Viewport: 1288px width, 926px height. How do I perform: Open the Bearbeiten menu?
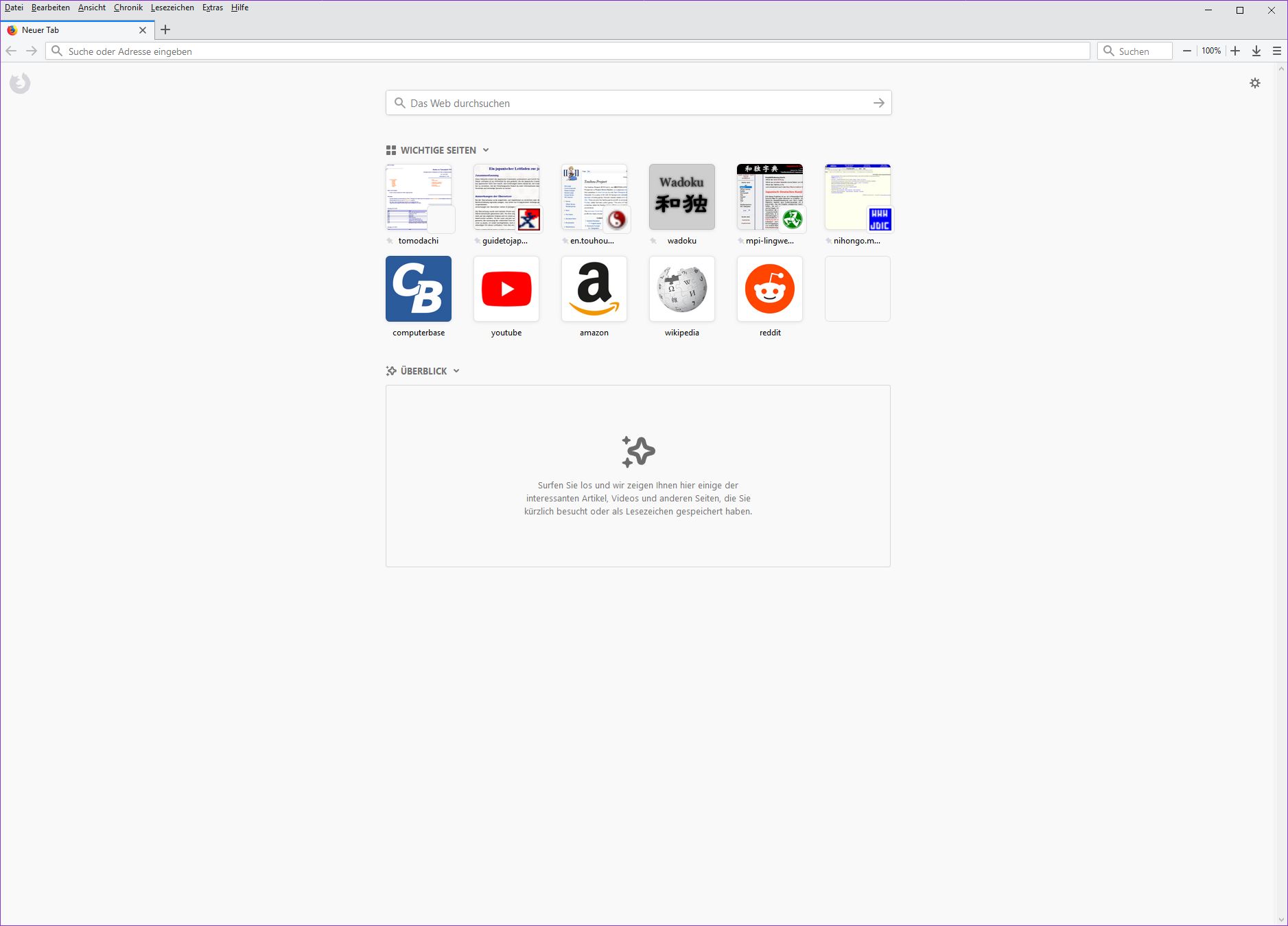tap(51, 8)
